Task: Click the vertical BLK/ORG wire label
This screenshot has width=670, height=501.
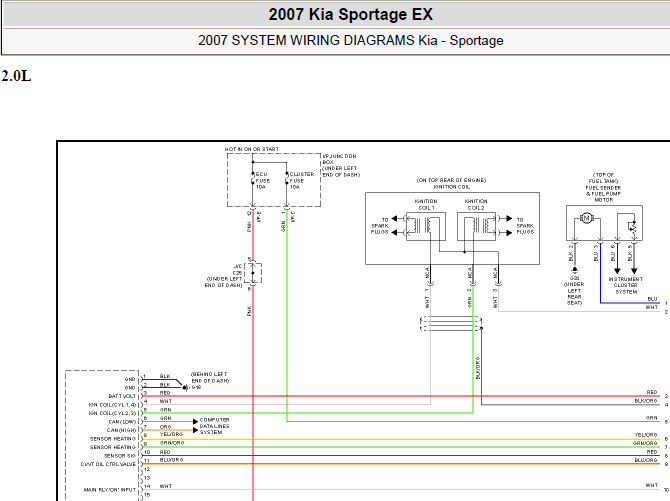Action: 478,368
